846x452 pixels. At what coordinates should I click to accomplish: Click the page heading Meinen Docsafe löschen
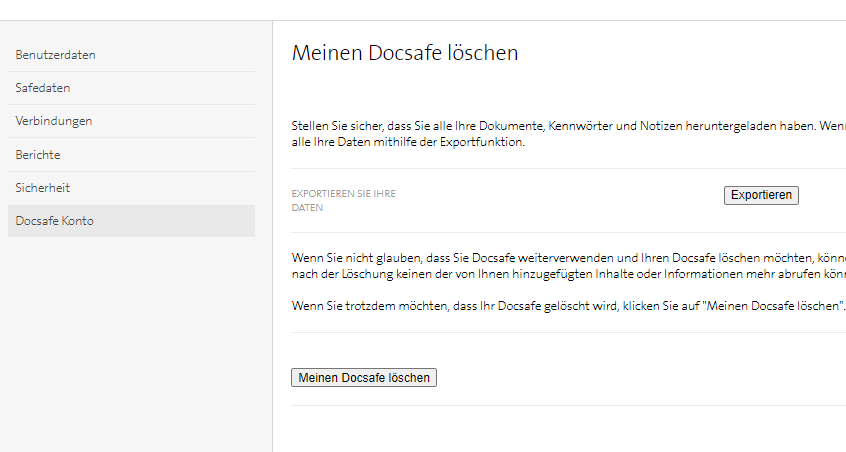click(x=405, y=53)
